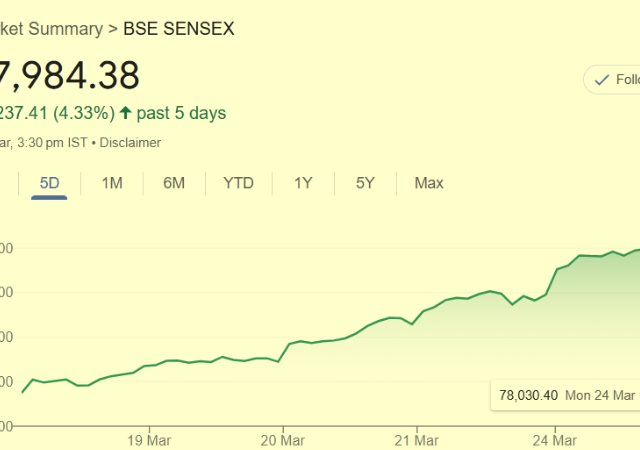Select the 5Y chart range

tap(365, 183)
